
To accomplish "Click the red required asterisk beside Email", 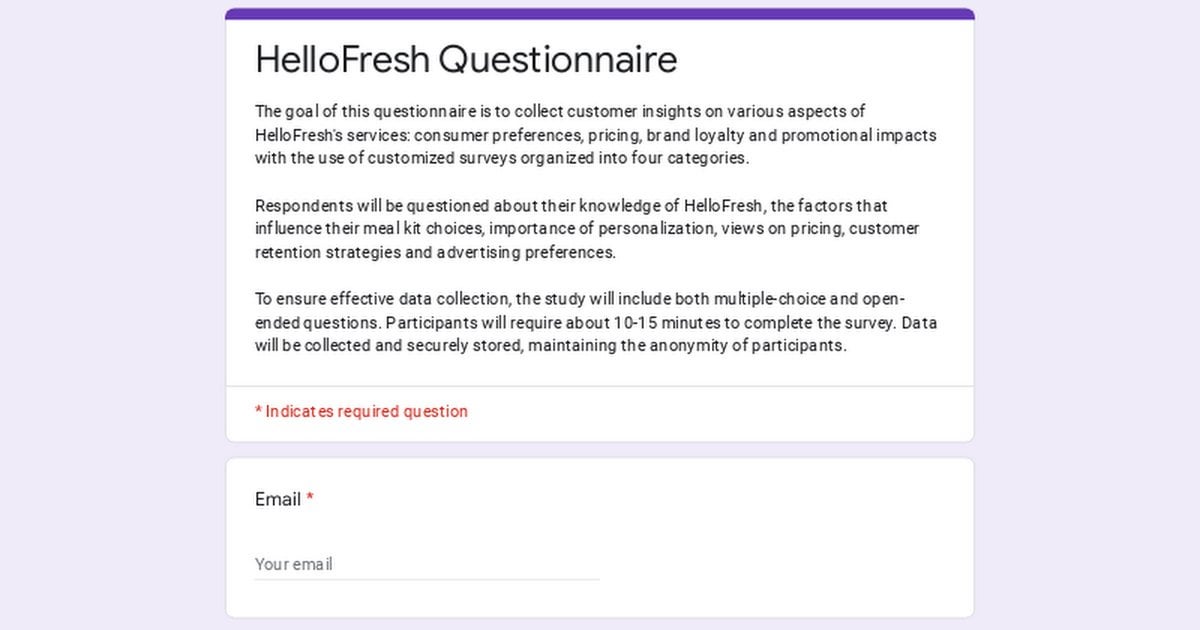I will 310,499.
